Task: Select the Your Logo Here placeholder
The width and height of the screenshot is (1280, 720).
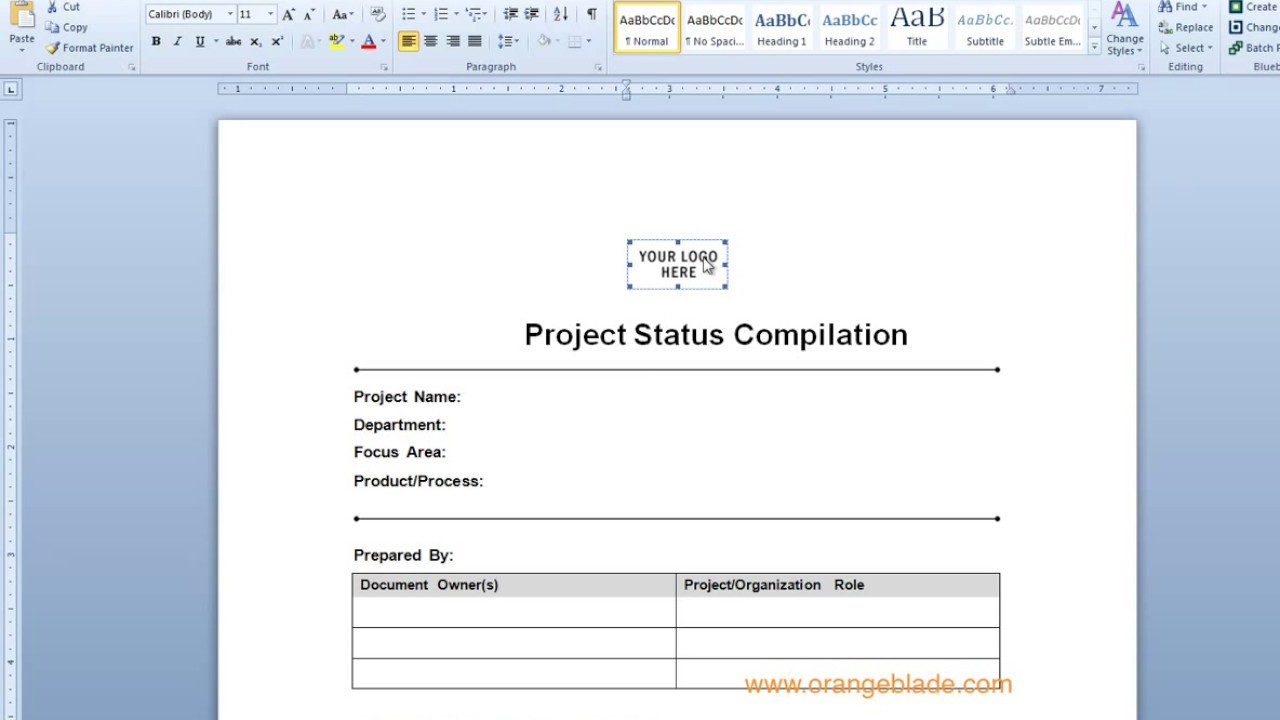Action: coord(677,264)
